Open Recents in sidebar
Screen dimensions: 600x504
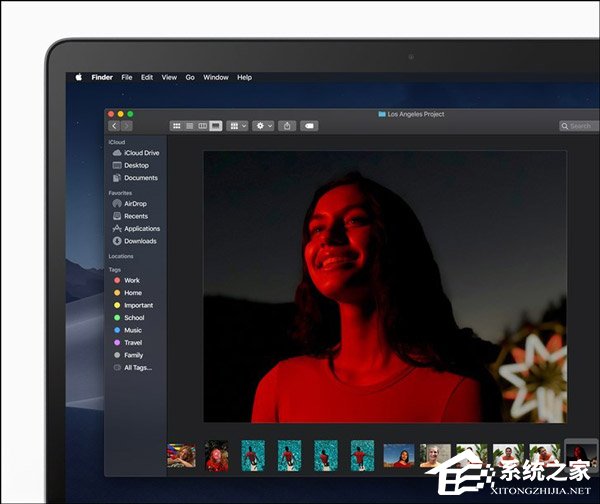point(130,216)
